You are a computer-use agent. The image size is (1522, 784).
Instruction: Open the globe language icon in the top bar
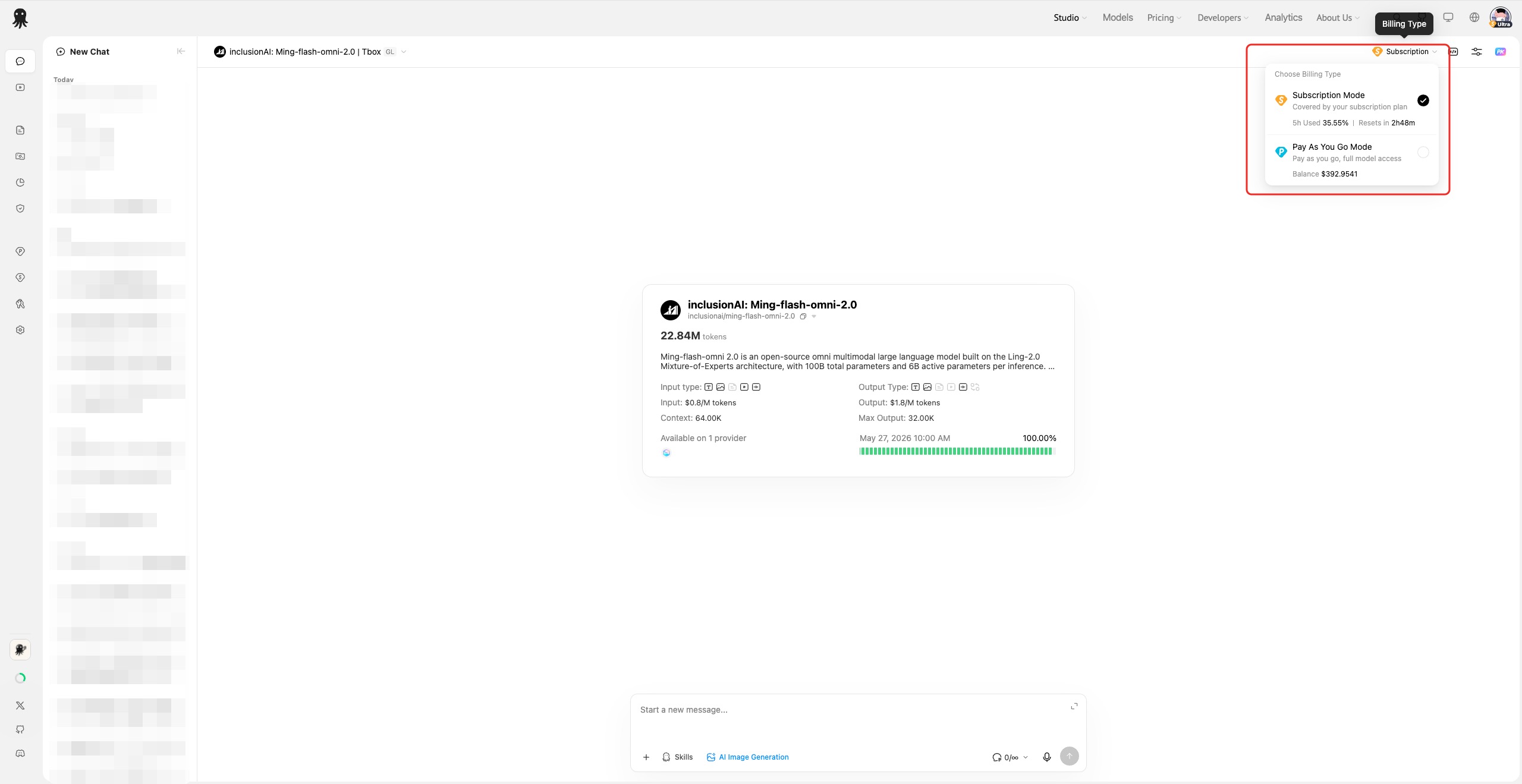pos(1474,17)
